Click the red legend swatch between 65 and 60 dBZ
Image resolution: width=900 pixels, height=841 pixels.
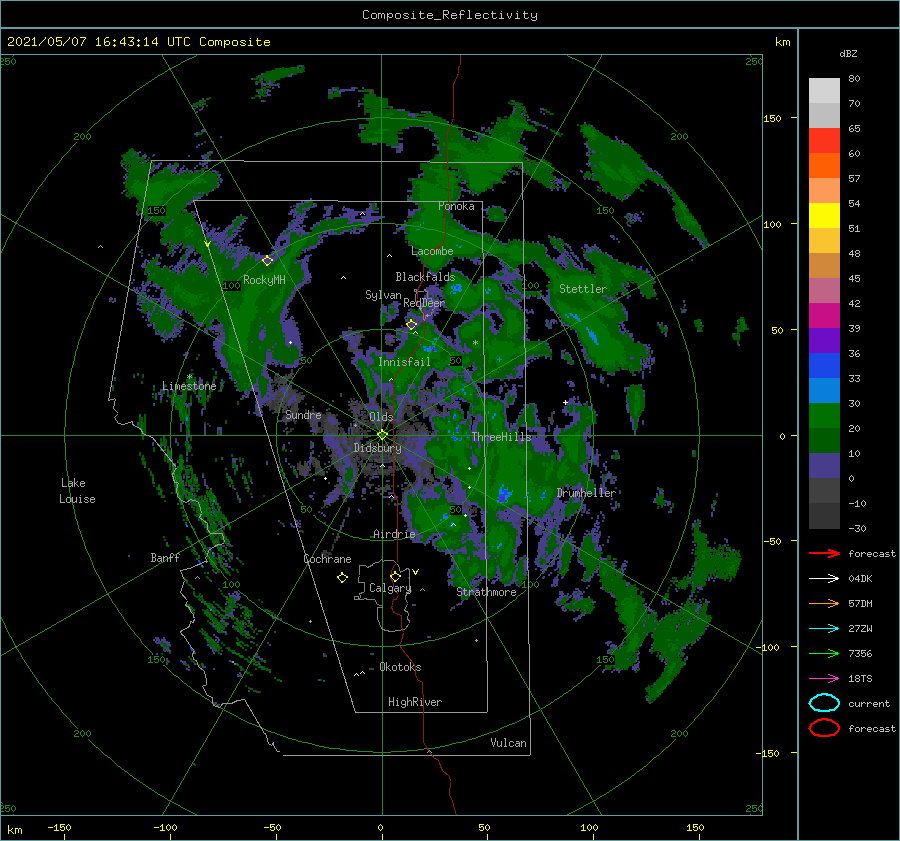824,141
